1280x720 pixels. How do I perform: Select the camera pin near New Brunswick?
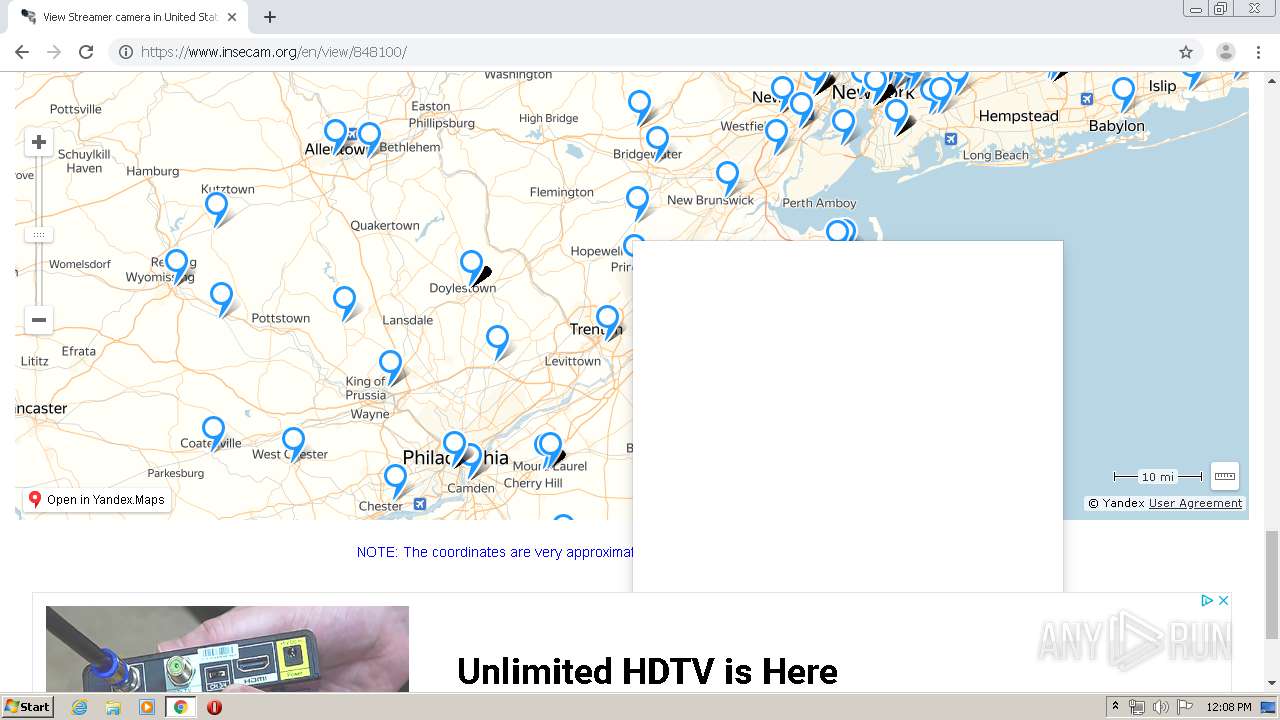point(727,176)
